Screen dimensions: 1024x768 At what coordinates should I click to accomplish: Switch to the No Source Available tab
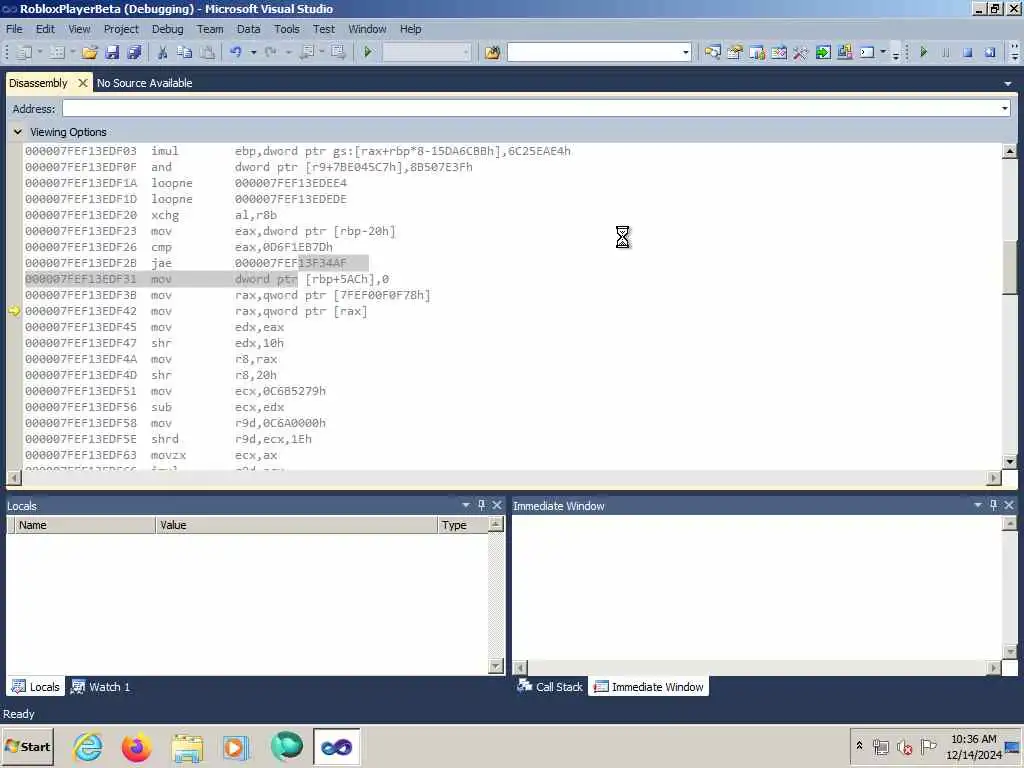(144, 83)
